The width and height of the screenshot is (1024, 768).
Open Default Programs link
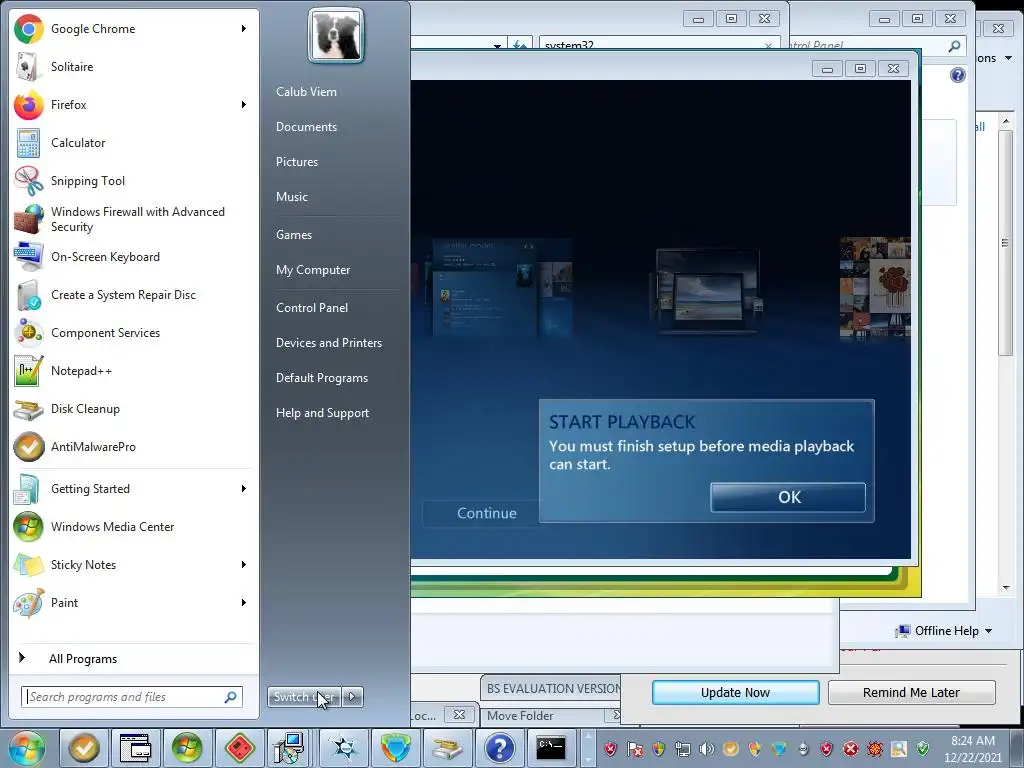321,378
